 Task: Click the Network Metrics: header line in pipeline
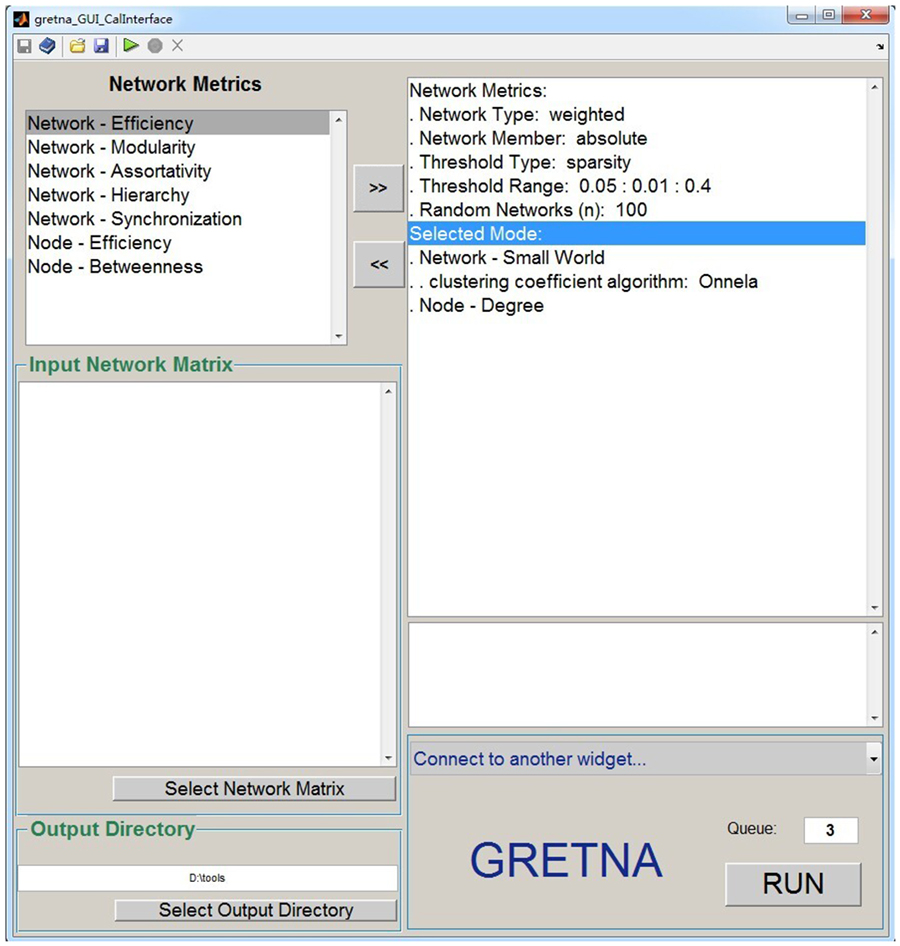tap(637, 90)
